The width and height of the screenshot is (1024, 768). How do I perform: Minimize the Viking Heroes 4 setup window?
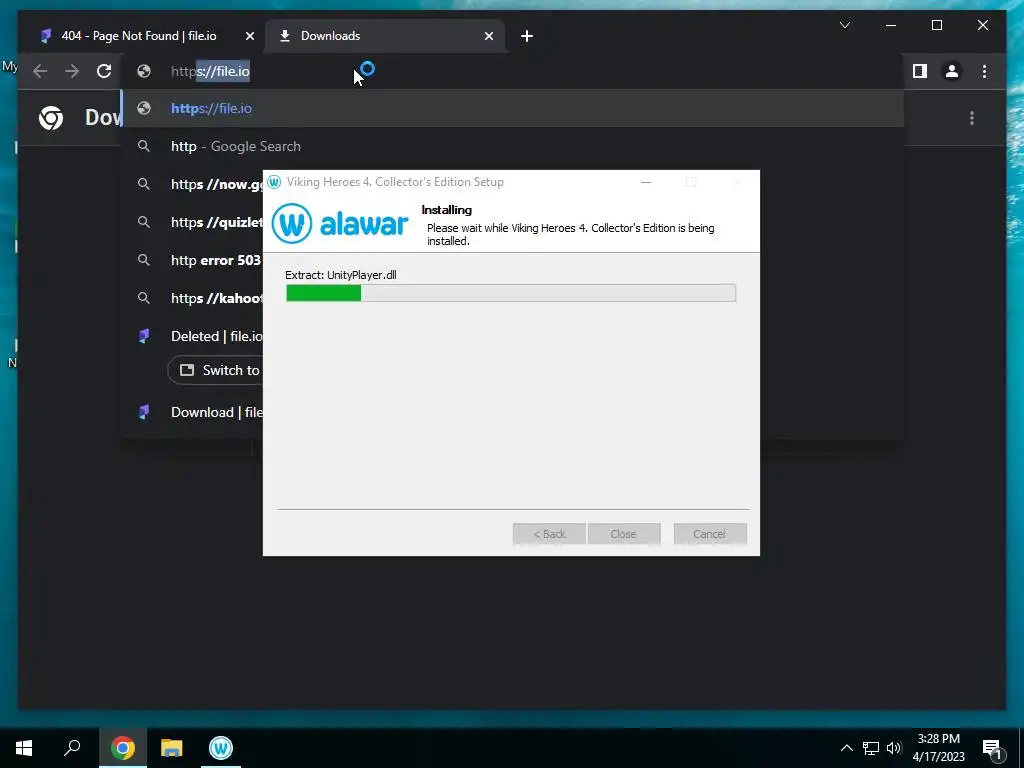coord(646,182)
